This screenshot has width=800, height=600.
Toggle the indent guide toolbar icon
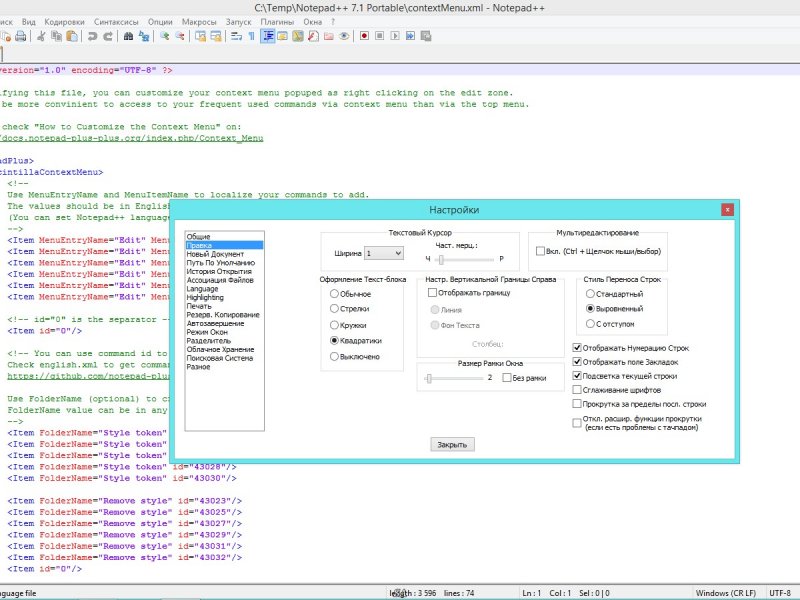267,36
